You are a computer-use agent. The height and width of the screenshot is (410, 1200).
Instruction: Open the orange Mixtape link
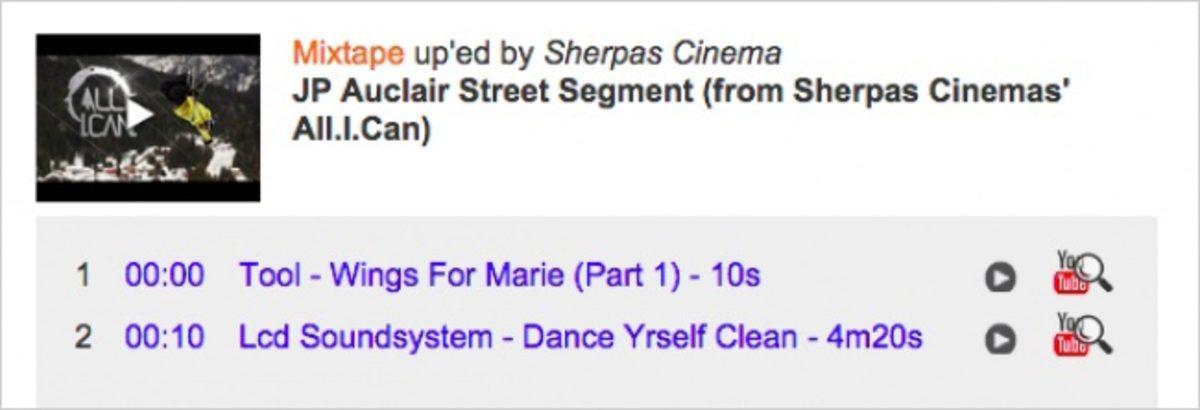pos(348,53)
